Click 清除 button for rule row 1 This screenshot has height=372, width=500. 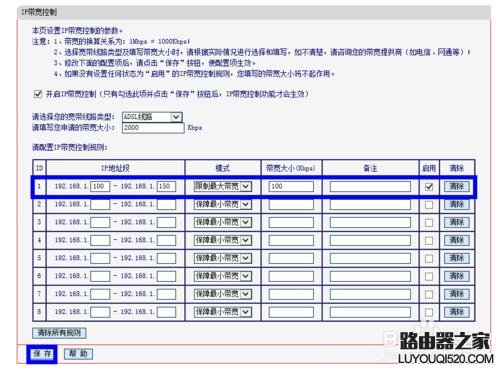click(457, 186)
